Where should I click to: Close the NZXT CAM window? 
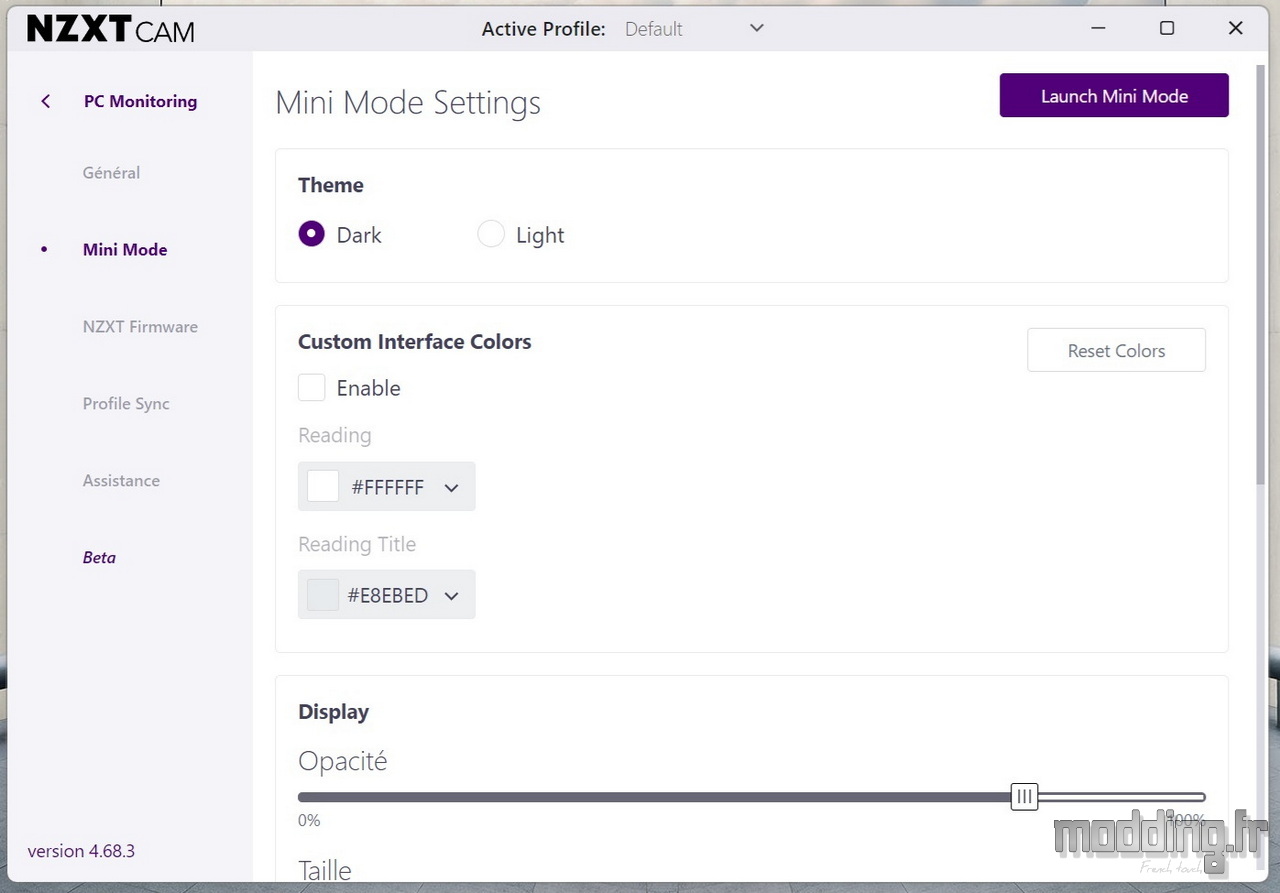tap(1235, 28)
